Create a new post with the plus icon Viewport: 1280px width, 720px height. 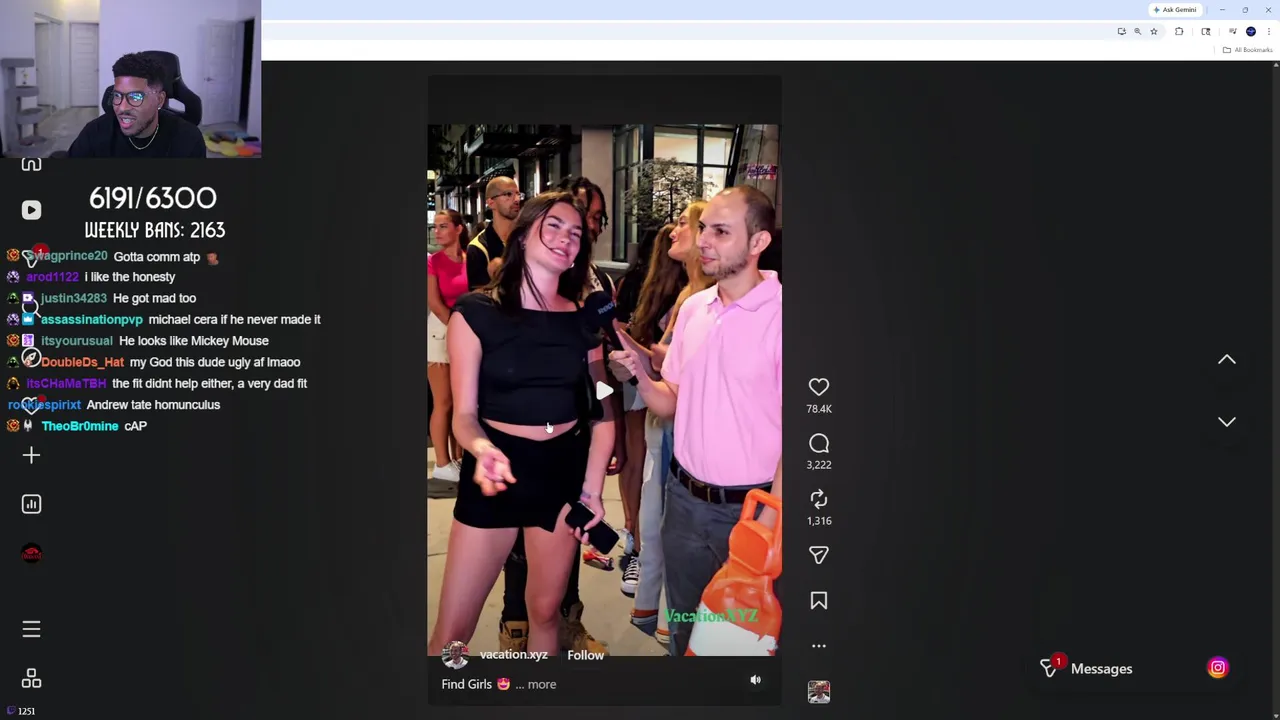[x=31, y=456]
